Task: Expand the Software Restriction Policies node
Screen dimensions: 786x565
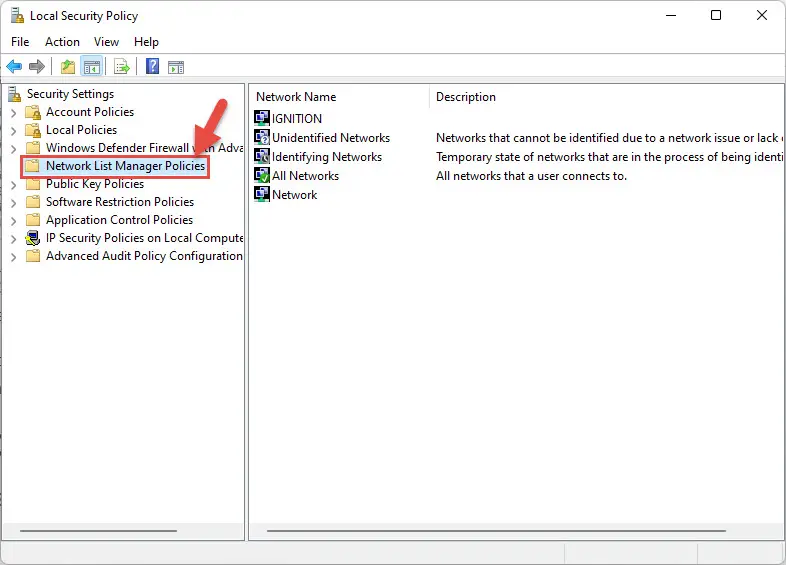Action: [14, 203]
